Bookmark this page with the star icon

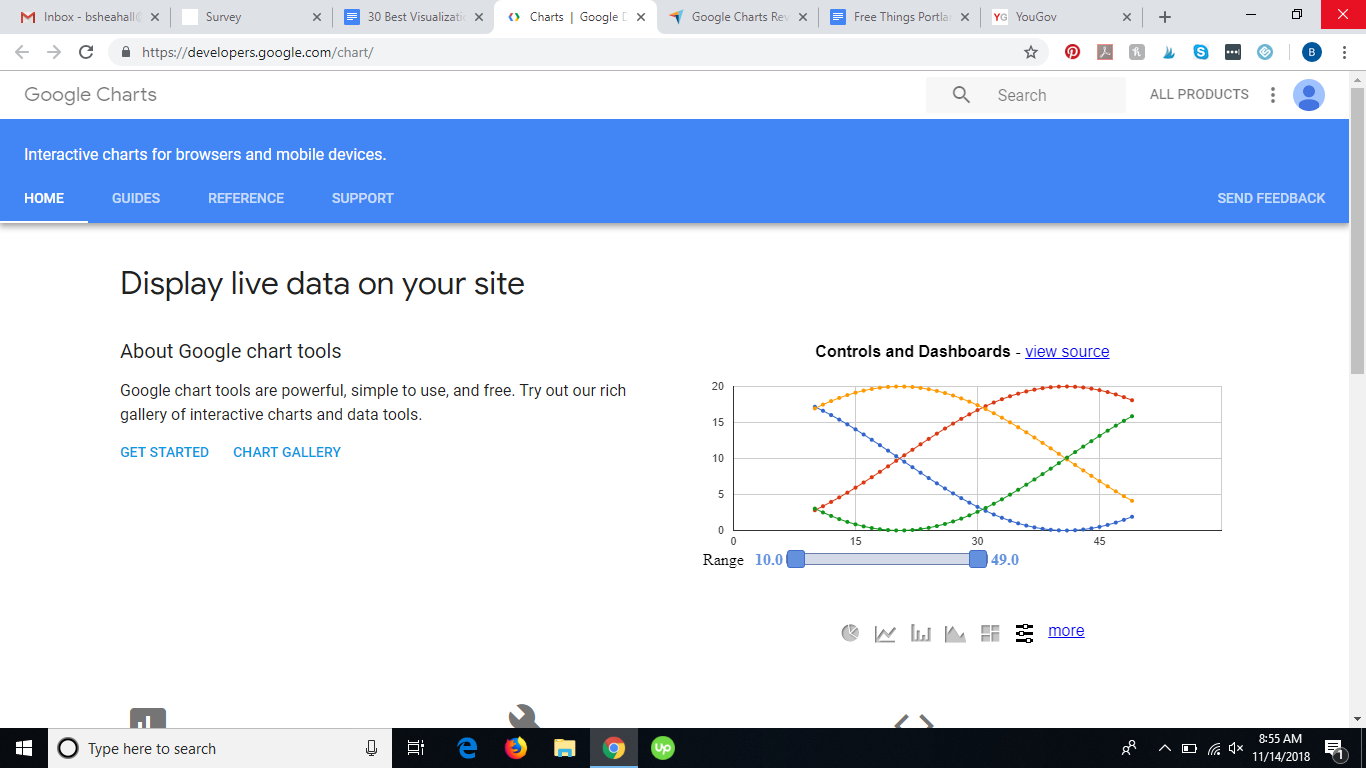(x=1031, y=52)
